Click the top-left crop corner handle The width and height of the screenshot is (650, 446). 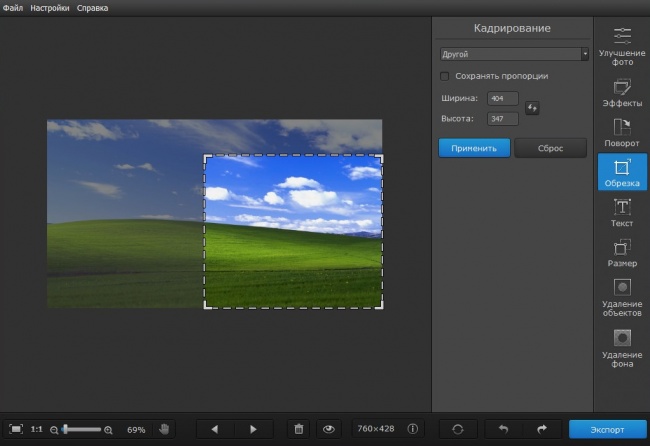206,157
